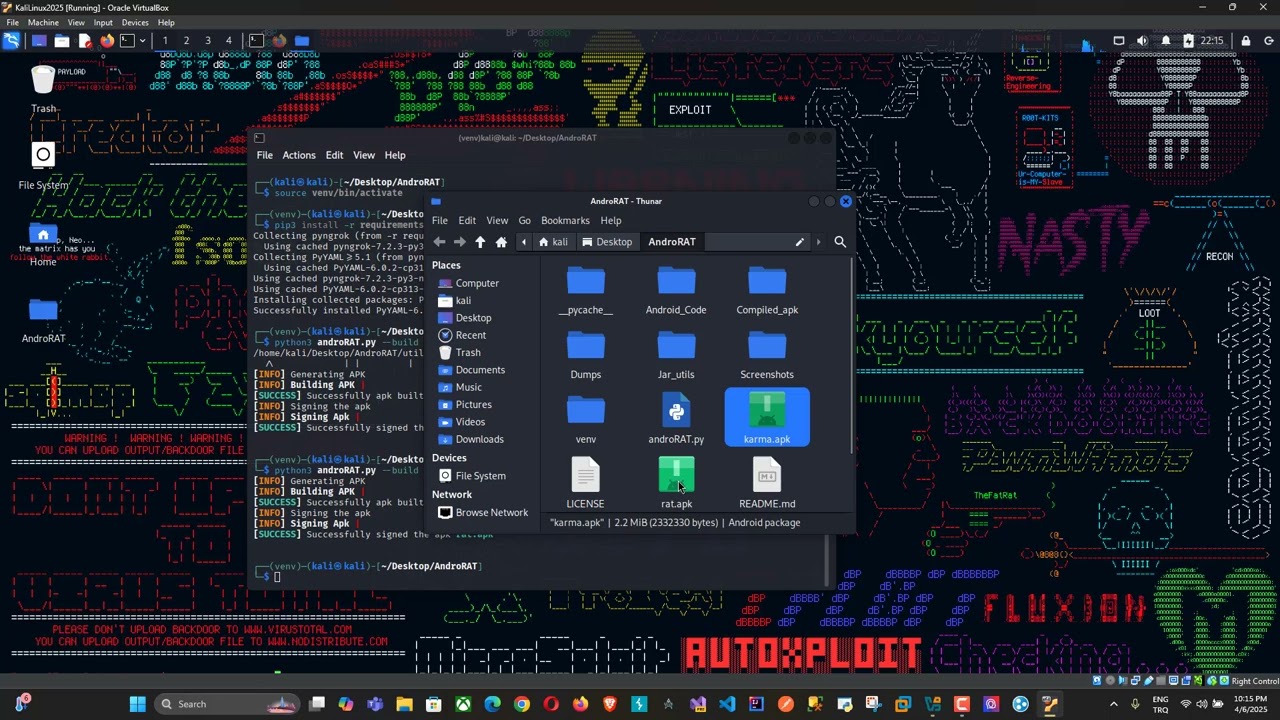Viewport: 1280px width, 720px height.
Task: Open the VirtualBox Input menu
Action: (x=103, y=22)
